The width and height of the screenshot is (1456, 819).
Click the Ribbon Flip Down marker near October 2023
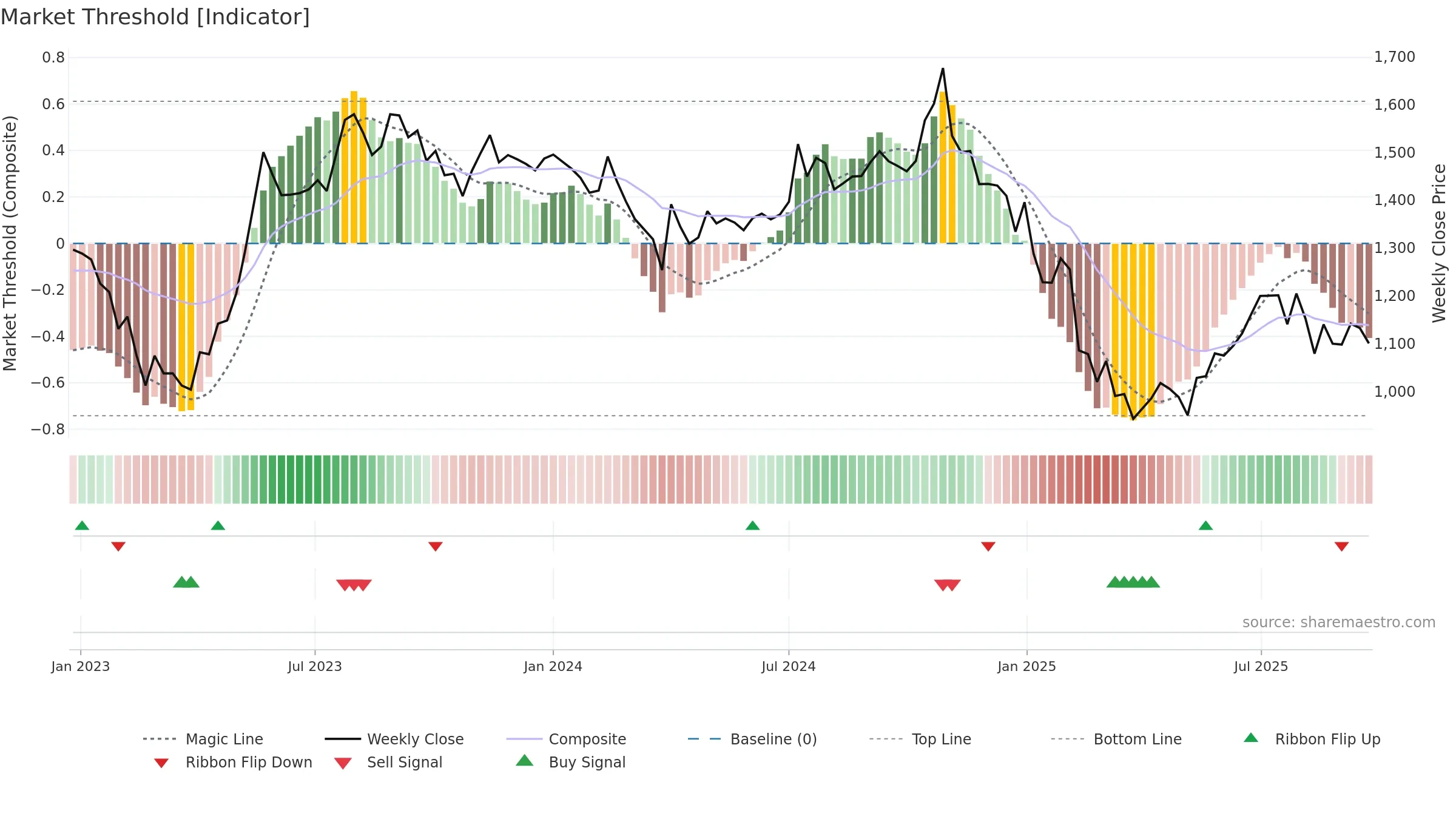[436, 547]
